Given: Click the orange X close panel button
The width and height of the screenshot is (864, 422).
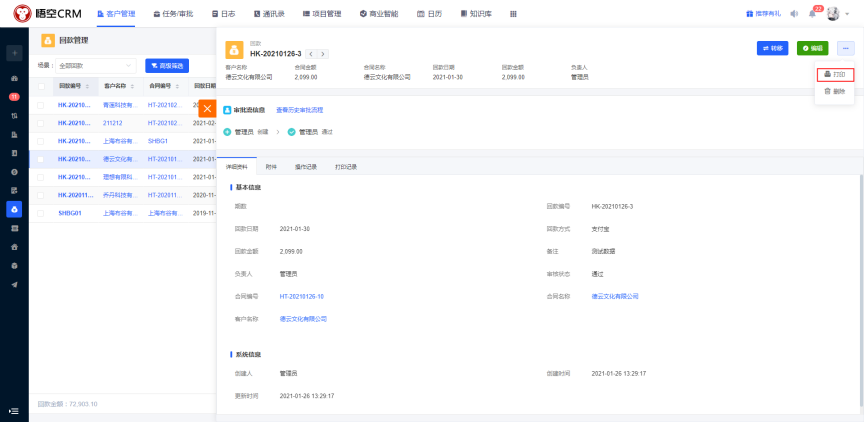Looking at the screenshot, I should [208, 108].
